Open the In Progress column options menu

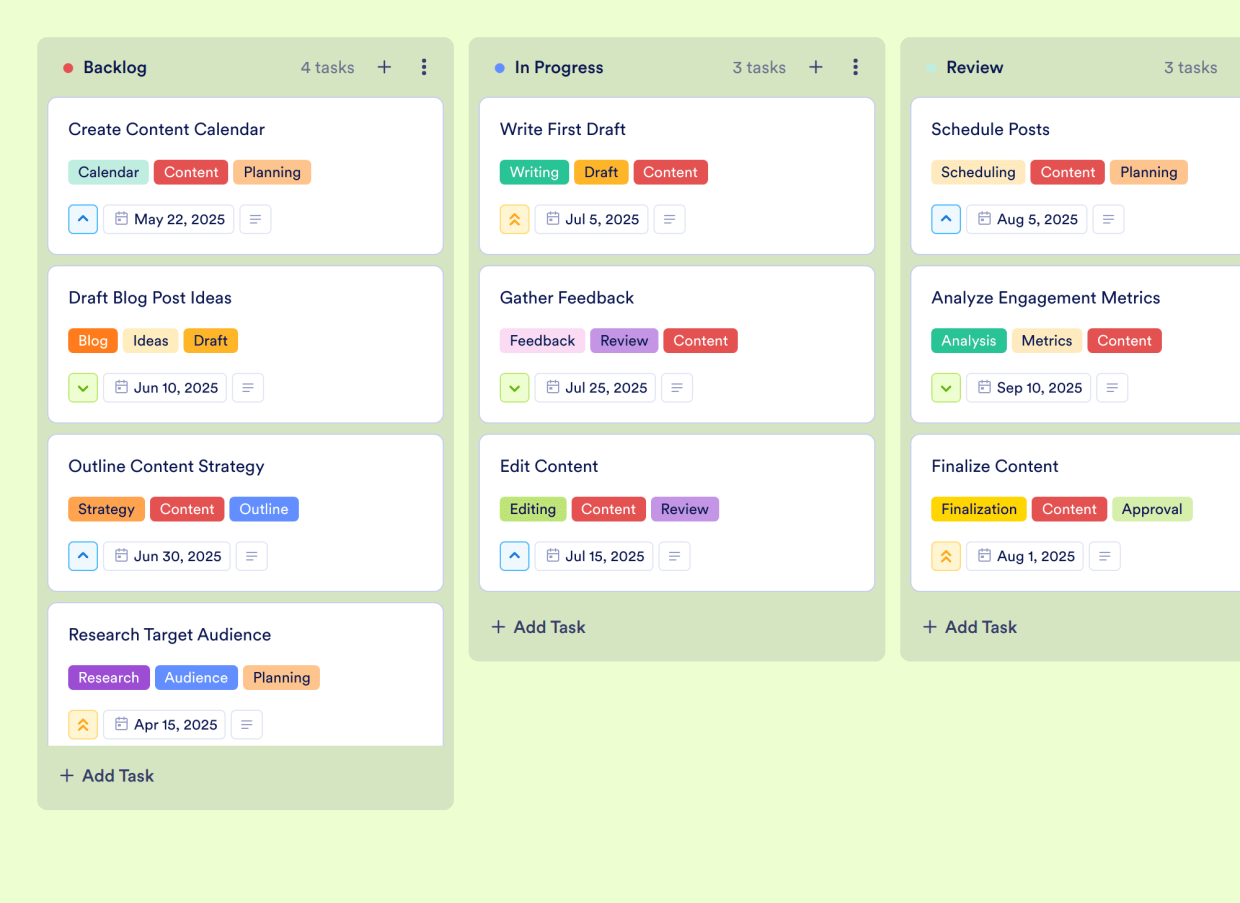856,67
